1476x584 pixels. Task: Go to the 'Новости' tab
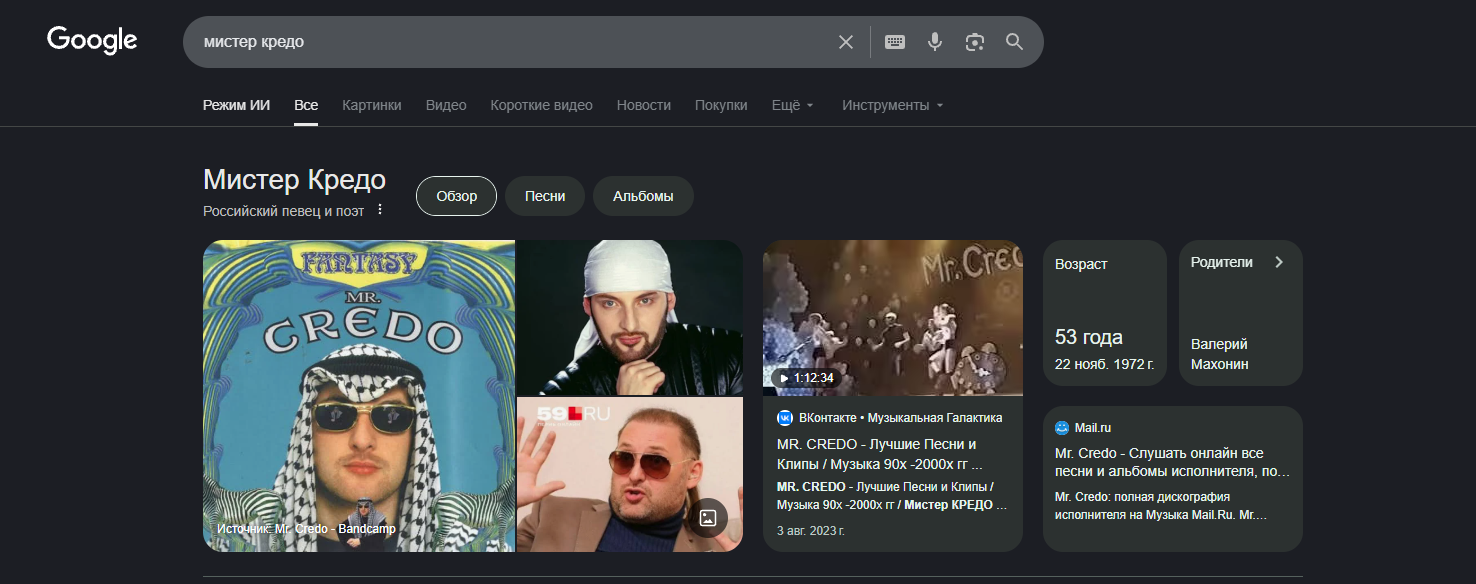[644, 105]
